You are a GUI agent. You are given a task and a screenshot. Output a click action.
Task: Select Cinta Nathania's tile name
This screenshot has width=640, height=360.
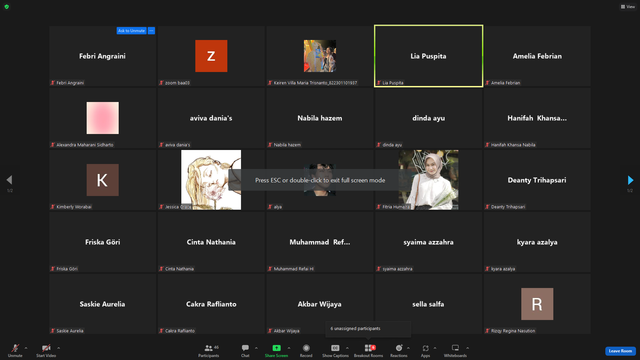coord(211,242)
